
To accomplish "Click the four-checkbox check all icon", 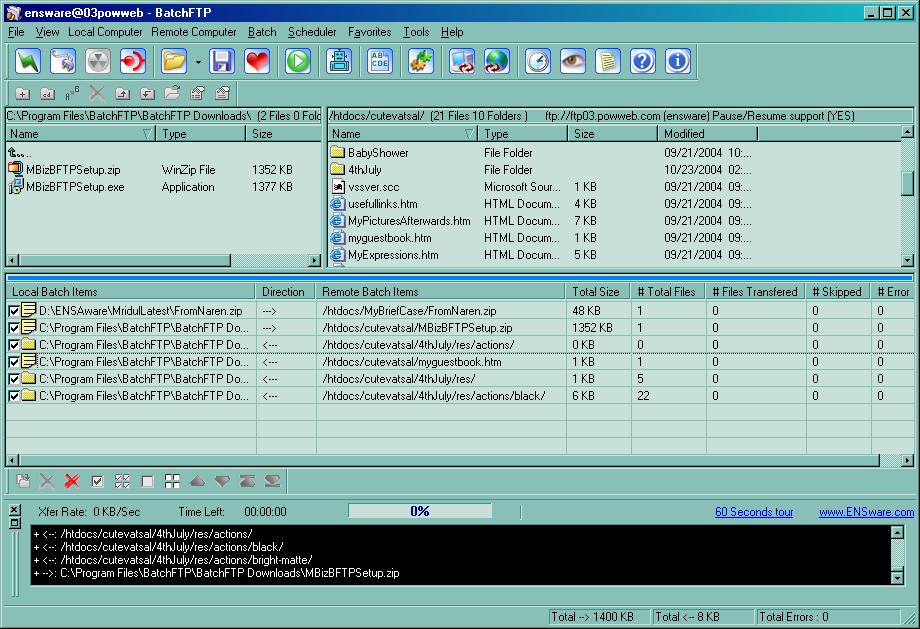I will point(122,482).
